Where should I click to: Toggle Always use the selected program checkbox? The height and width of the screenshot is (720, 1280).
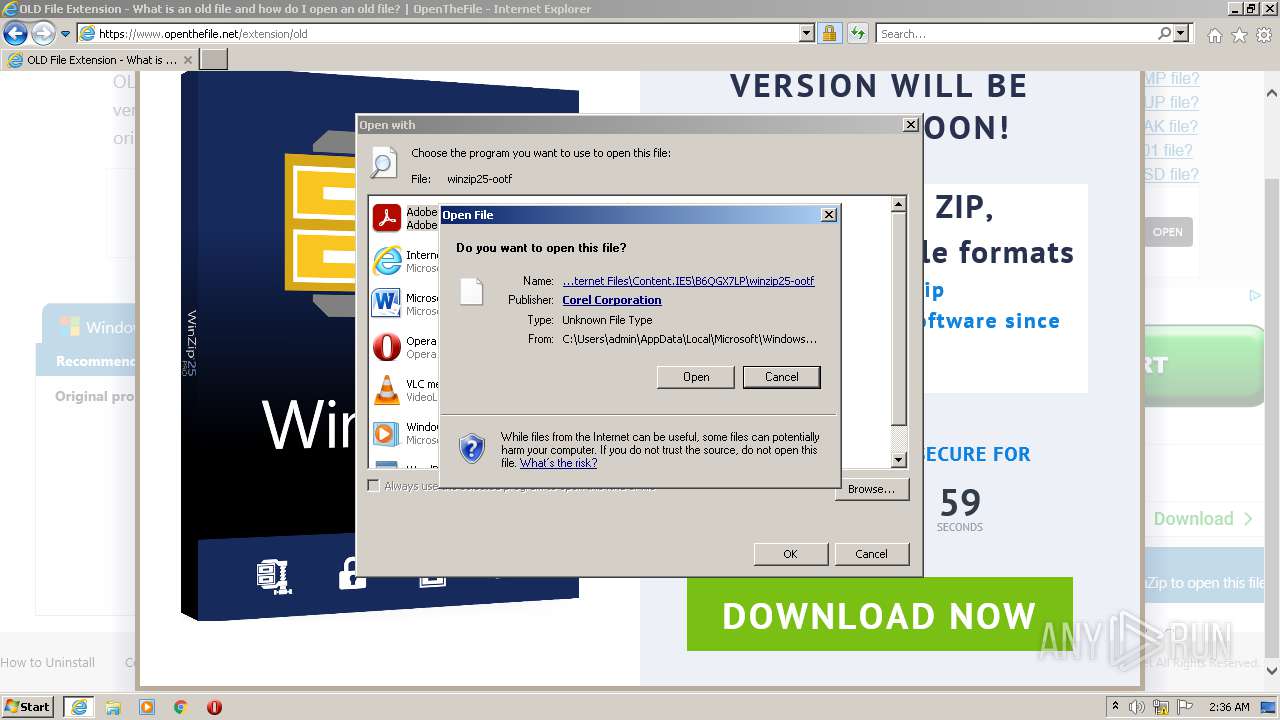(x=374, y=486)
